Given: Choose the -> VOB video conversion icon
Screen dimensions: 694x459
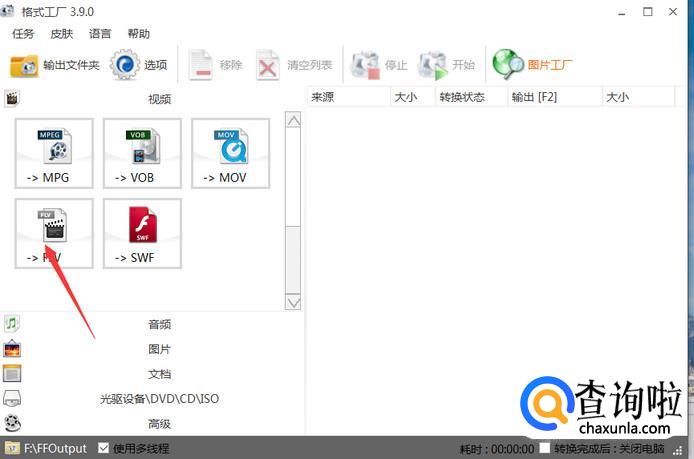Looking at the screenshot, I should 142,154.
